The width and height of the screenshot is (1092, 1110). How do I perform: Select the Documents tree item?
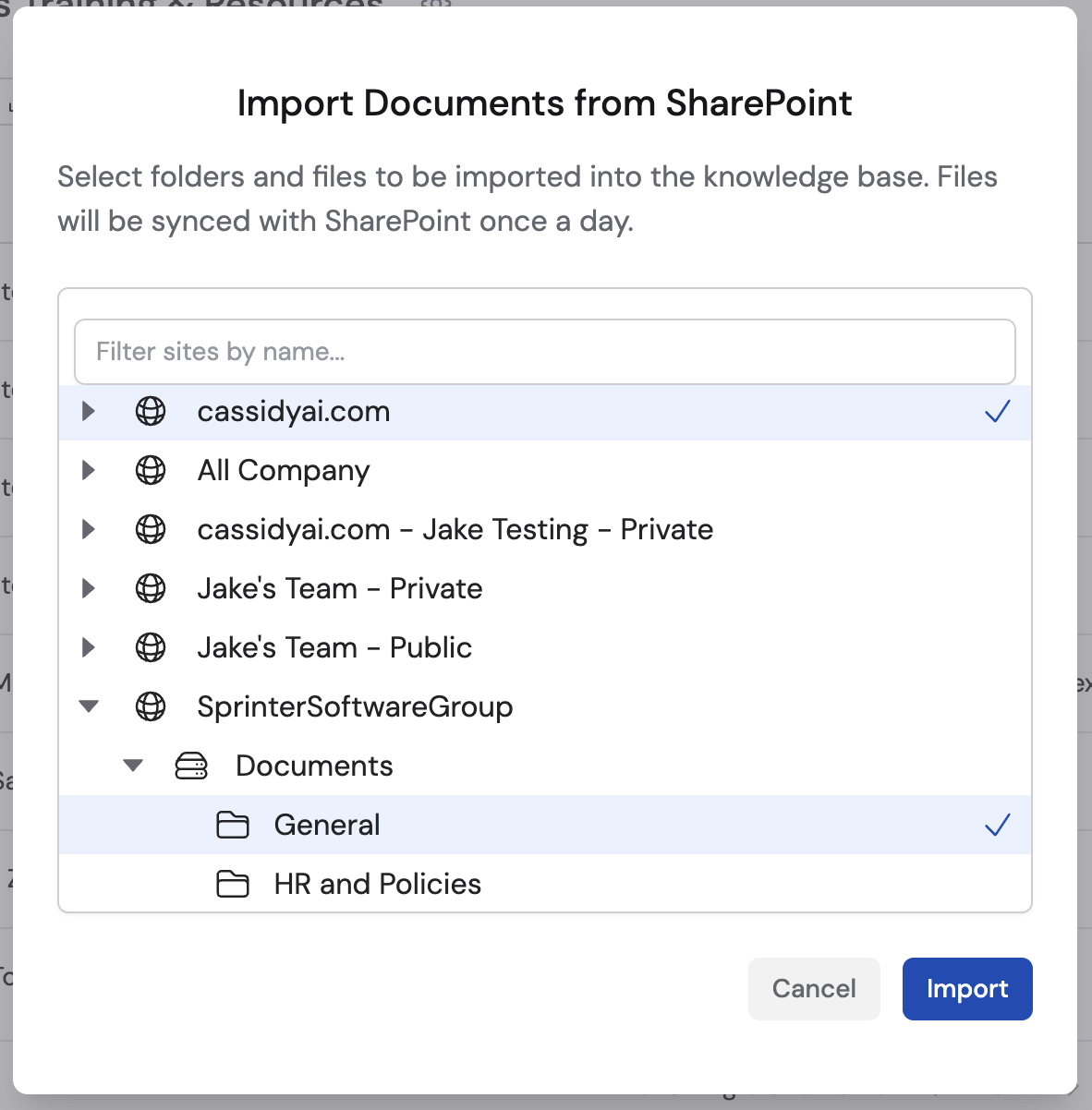pos(314,766)
